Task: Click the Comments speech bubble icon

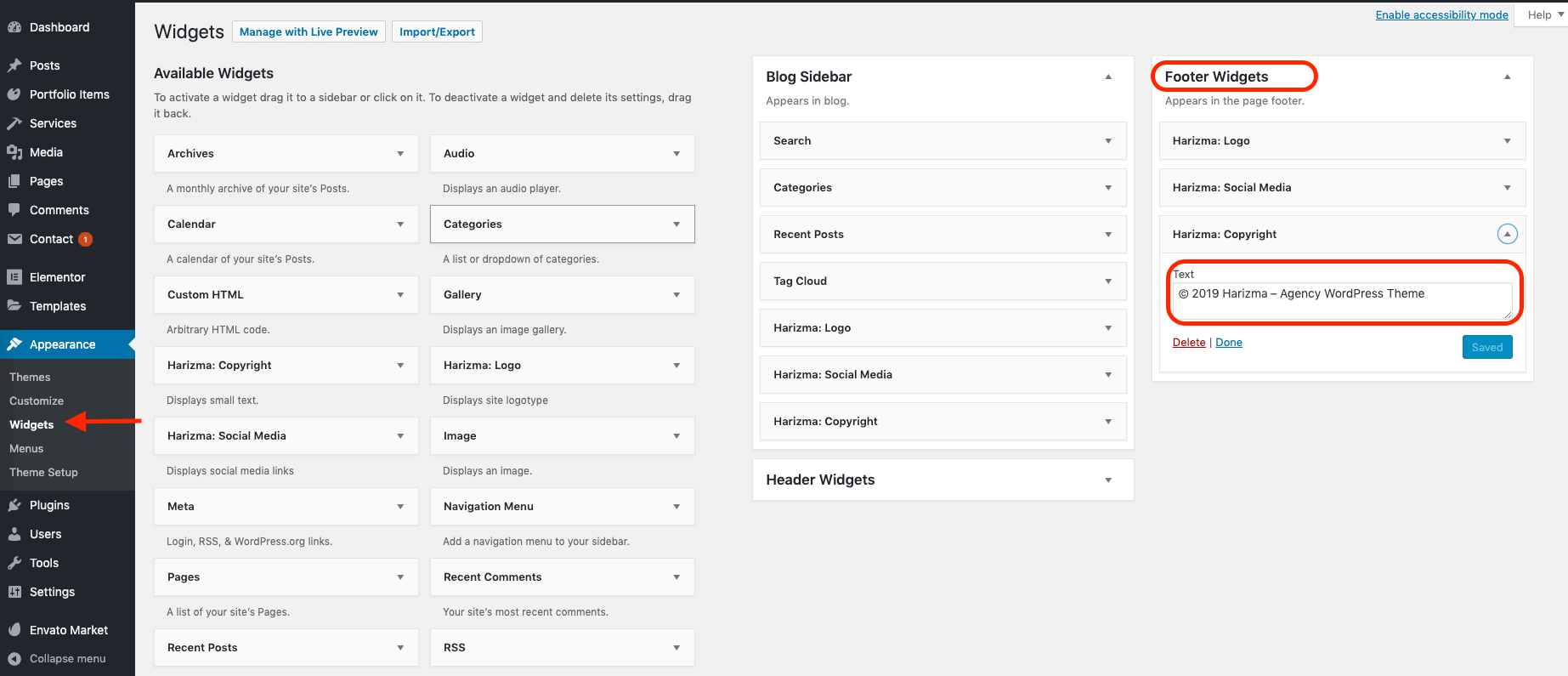Action: coord(14,210)
